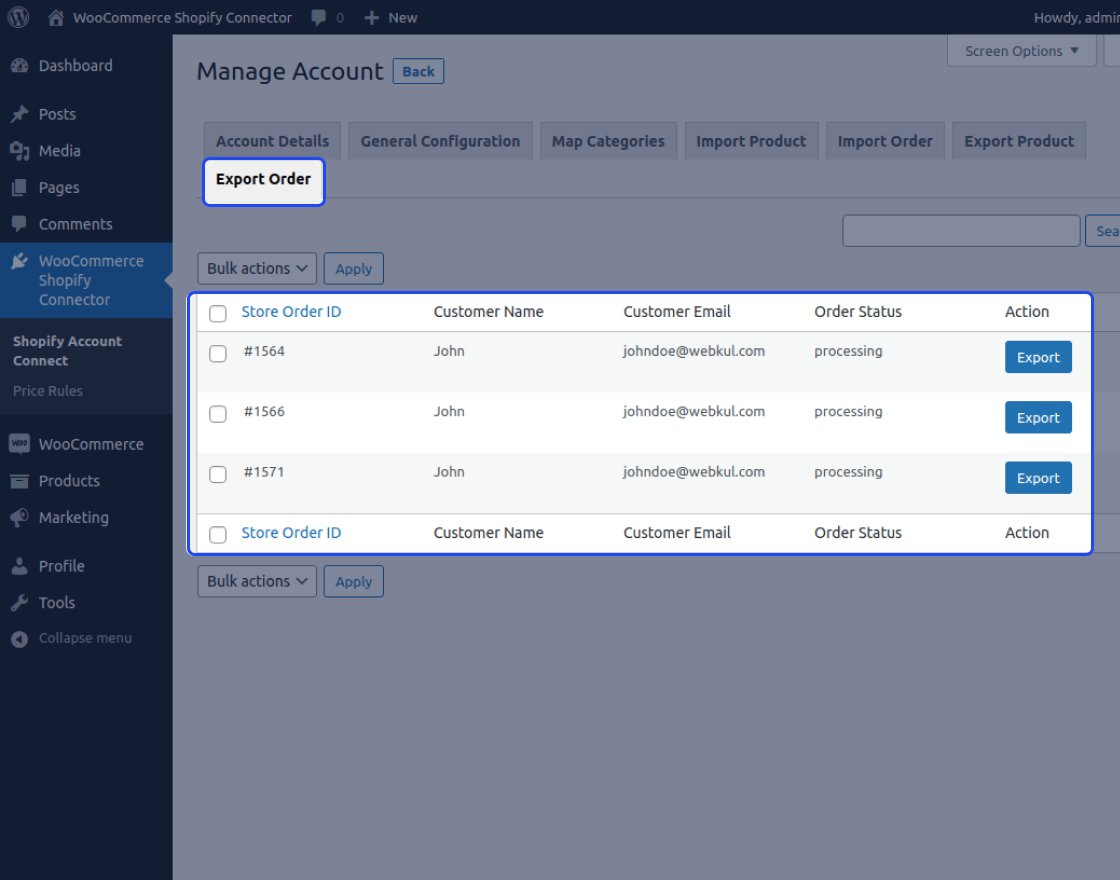Click the WooCommerce Shopify Connector plug icon
Screen dimensions: 1120x880
point(20,261)
